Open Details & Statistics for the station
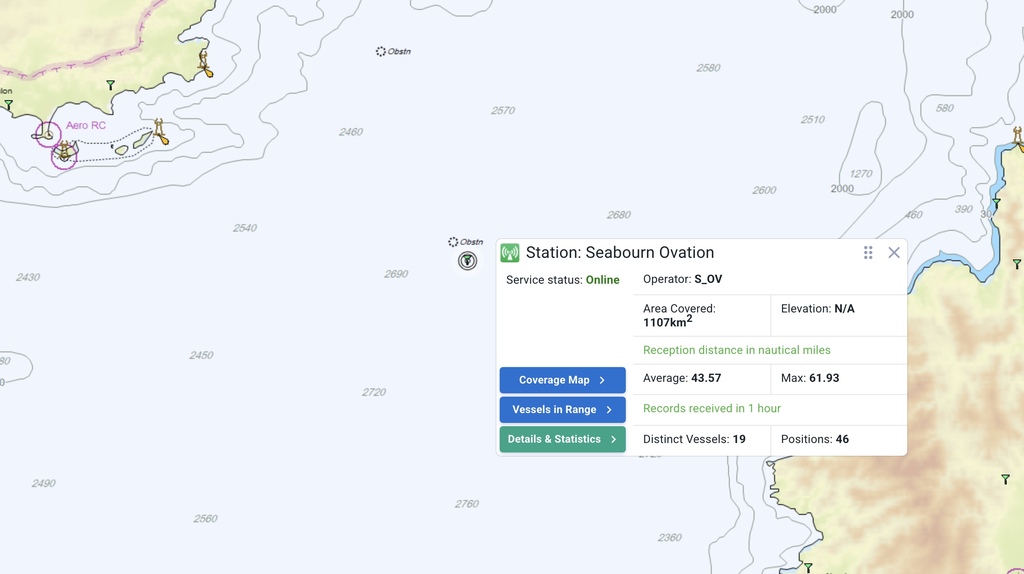This screenshot has width=1024, height=574. pyautogui.click(x=562, y=439)
